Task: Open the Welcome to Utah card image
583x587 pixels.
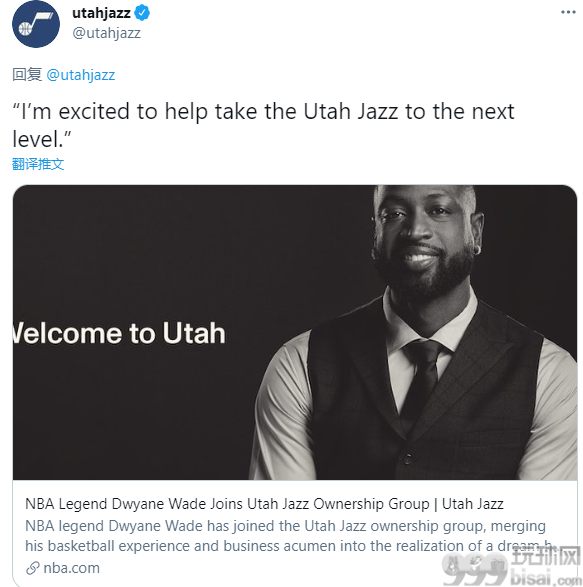Action: 295,332
